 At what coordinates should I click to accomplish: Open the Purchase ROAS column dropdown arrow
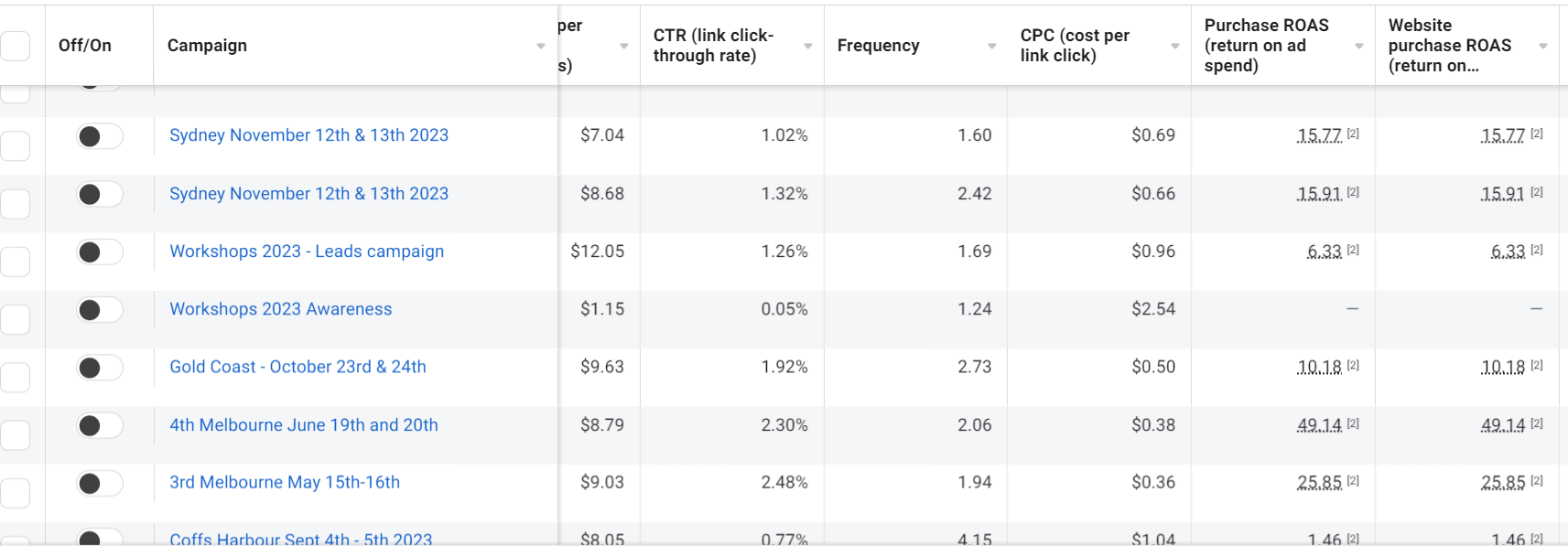tap(1359, 46)
